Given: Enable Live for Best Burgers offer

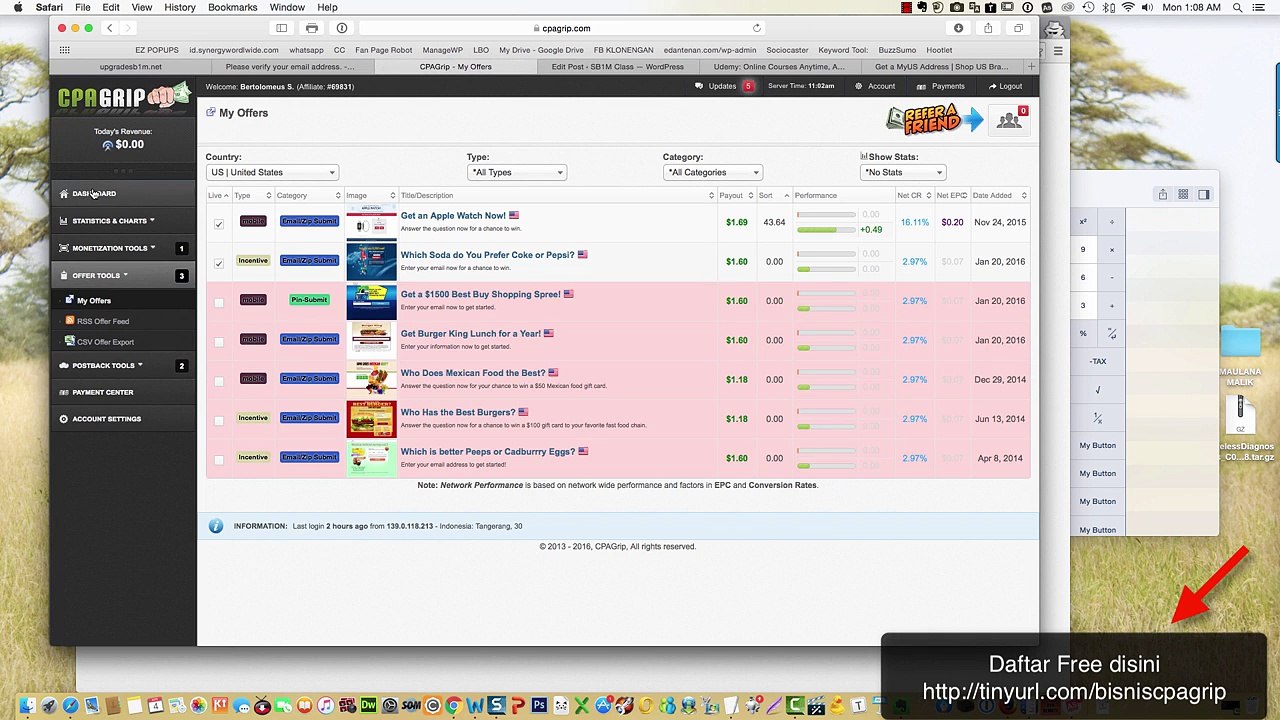Looking at the screenshot, I should coord(219,420).
